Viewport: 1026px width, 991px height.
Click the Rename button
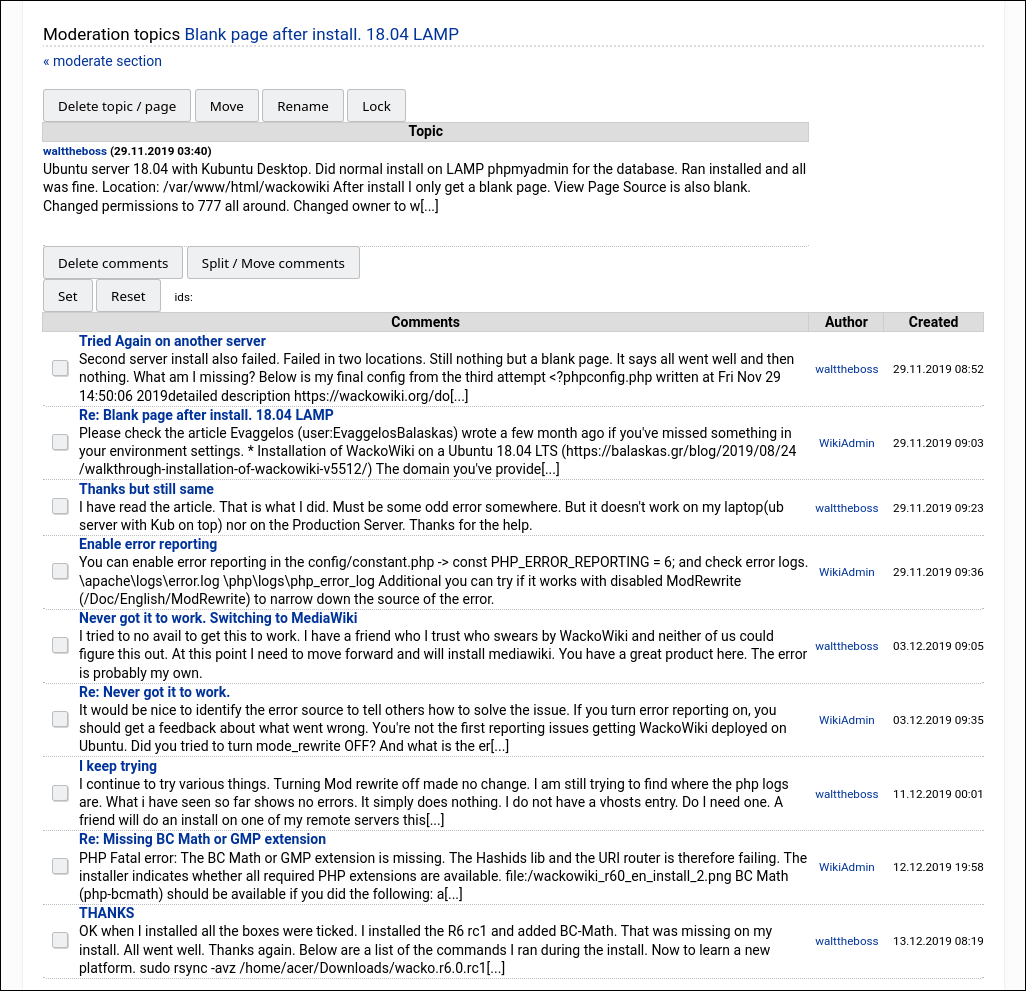[303, 106]
